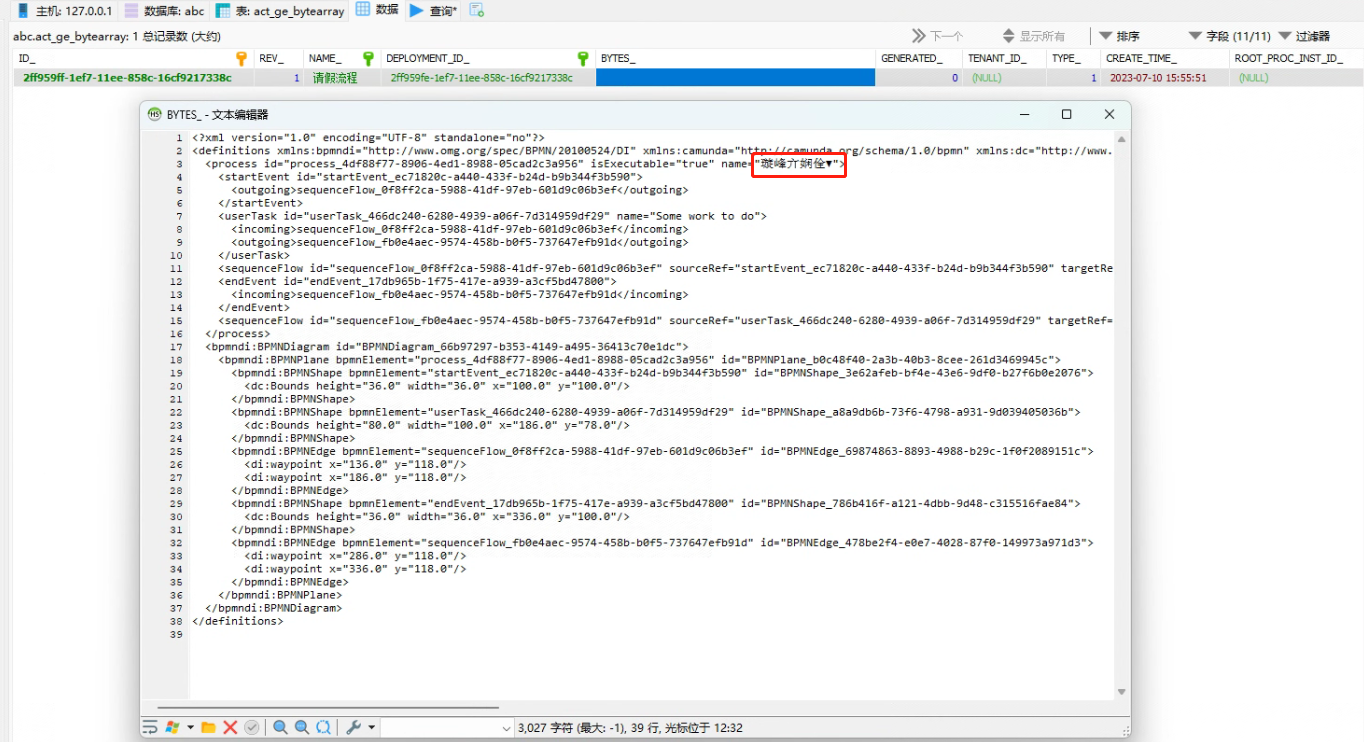Screen dimensions: 1364x742
Task: Open the 过滤器 filter panel
Action: 1304,36
